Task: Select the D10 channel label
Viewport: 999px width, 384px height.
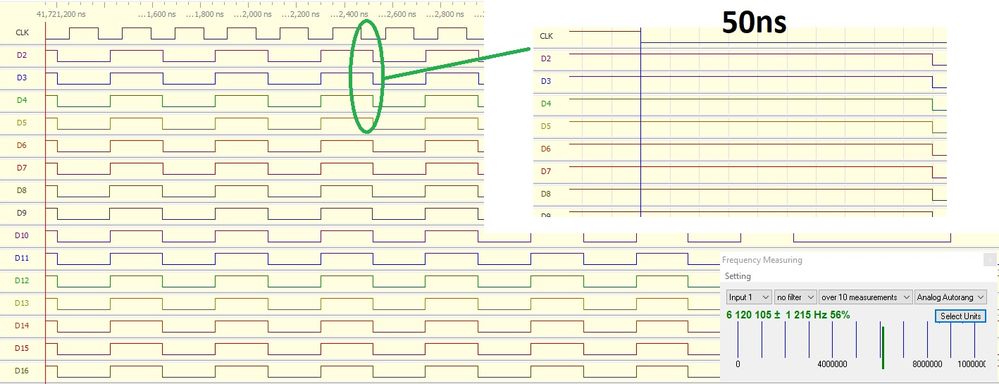Action: 22,235
